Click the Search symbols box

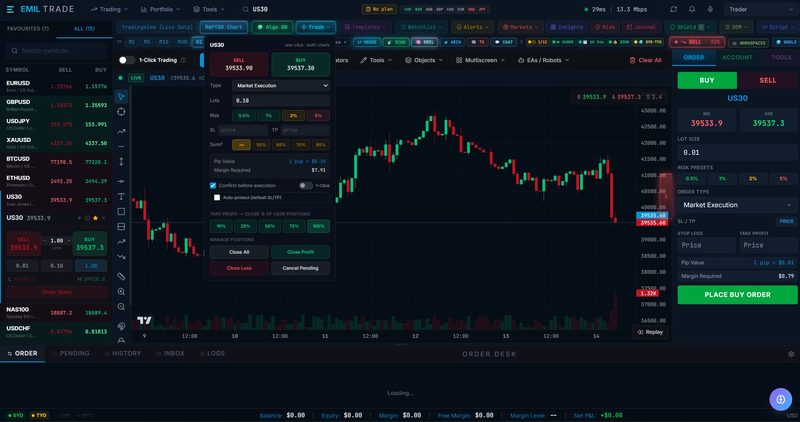click(x=56, y=51)
